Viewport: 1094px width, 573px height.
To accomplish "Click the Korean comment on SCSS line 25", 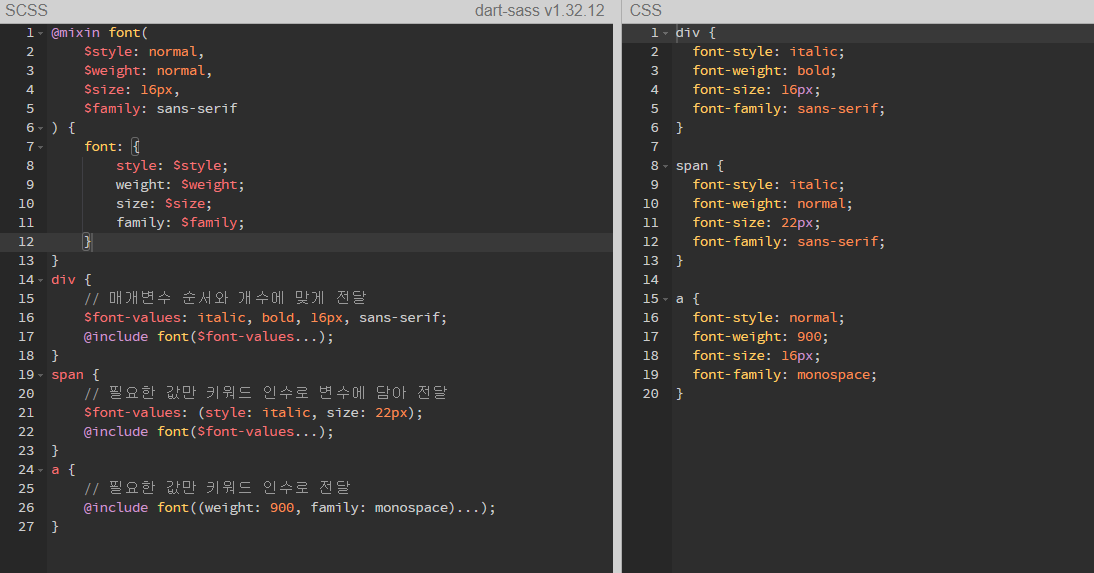I will point(217,489).
